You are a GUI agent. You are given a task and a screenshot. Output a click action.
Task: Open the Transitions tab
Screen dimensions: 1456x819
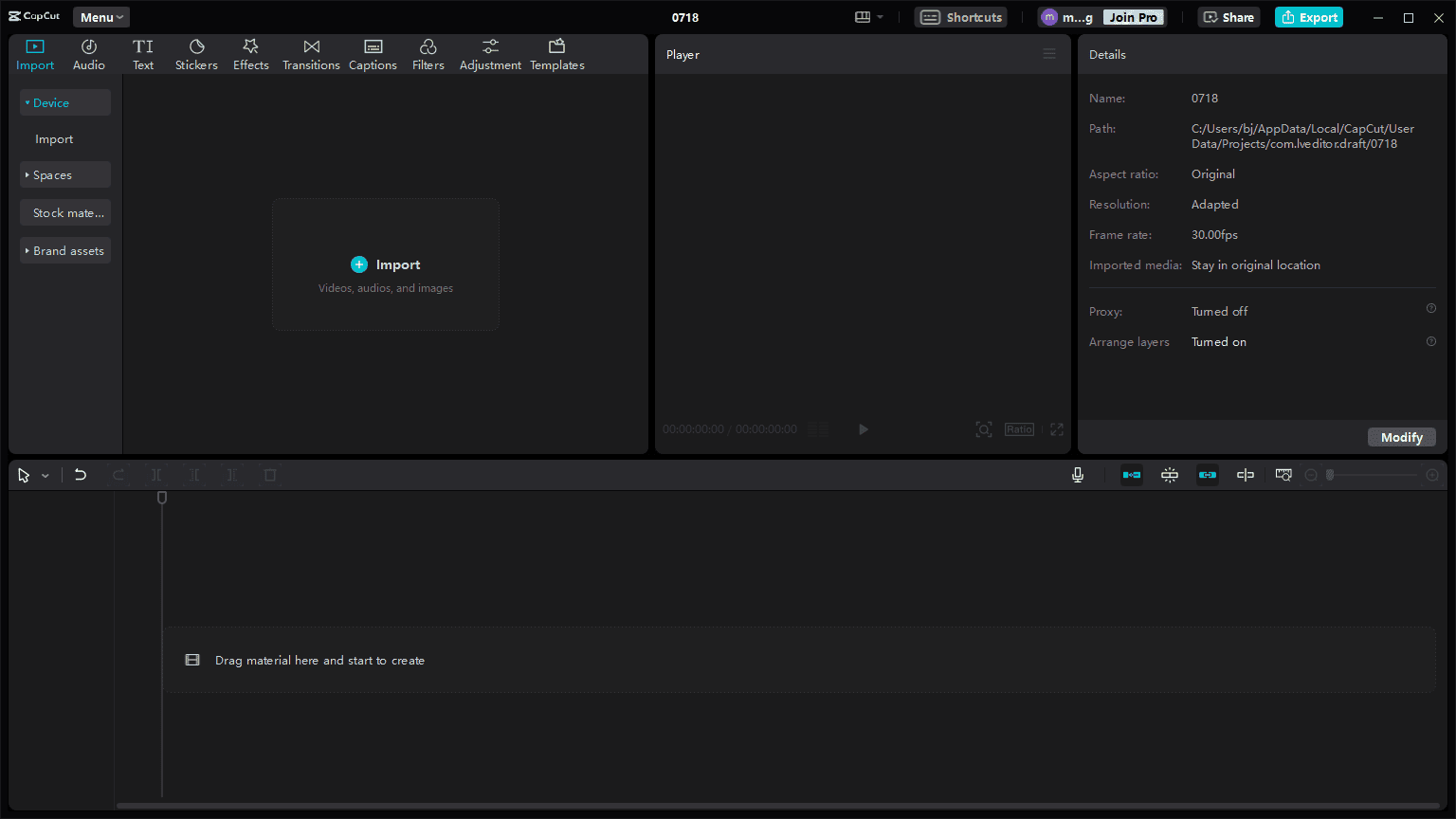pyautogui.click(x=311, y=55)
